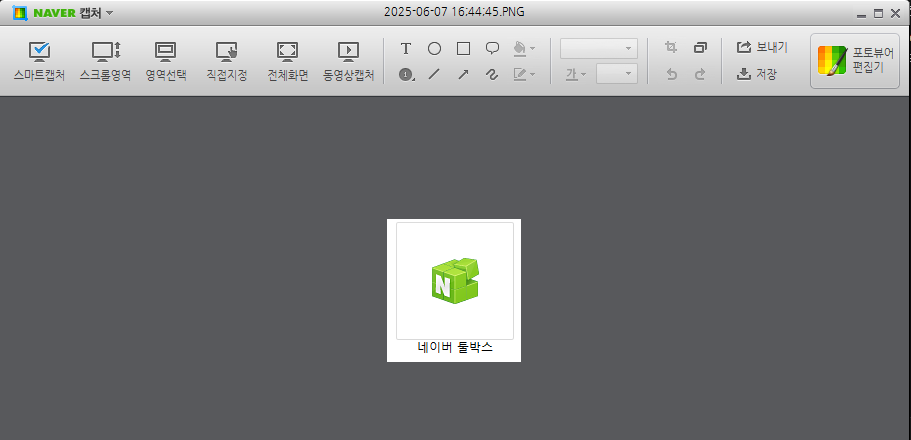Screen dimensions: 911x440
Task: Undo the last edit
Action: tap(672, 74)
